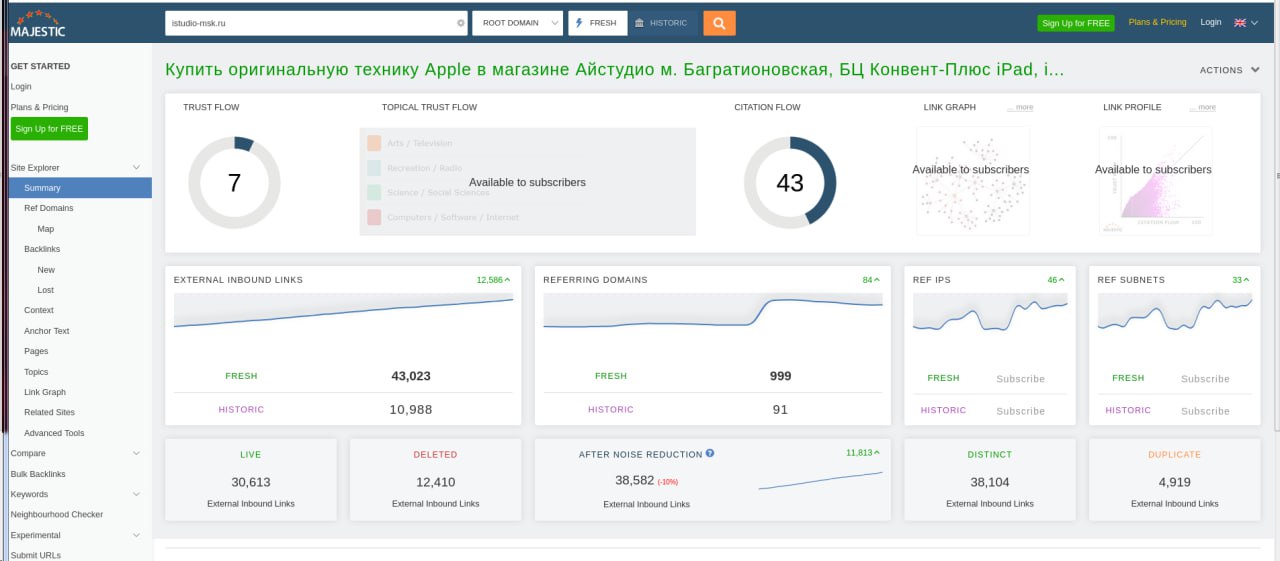Clear the search field with X icon

pyautogui.click(x=461, y=23)
